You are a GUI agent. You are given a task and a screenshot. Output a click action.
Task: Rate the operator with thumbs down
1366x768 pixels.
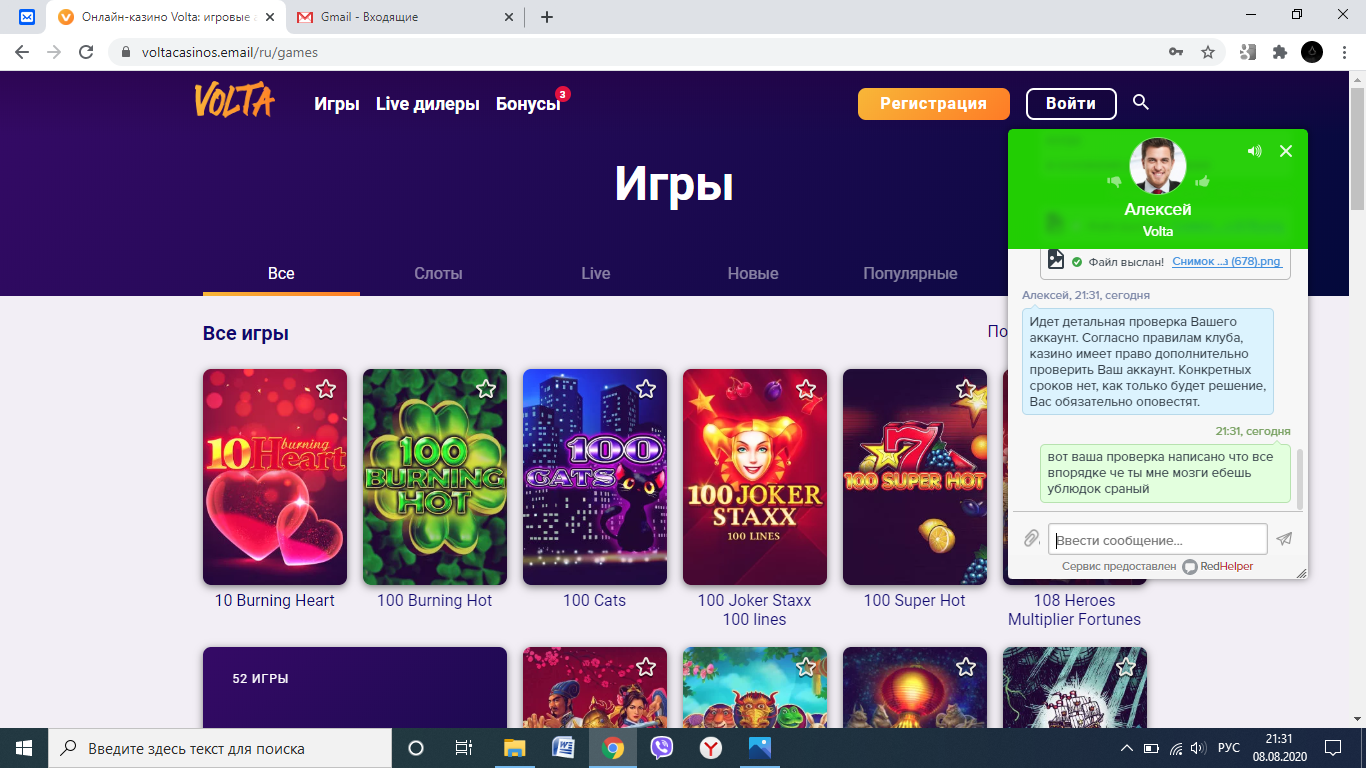coord(1114,181)
